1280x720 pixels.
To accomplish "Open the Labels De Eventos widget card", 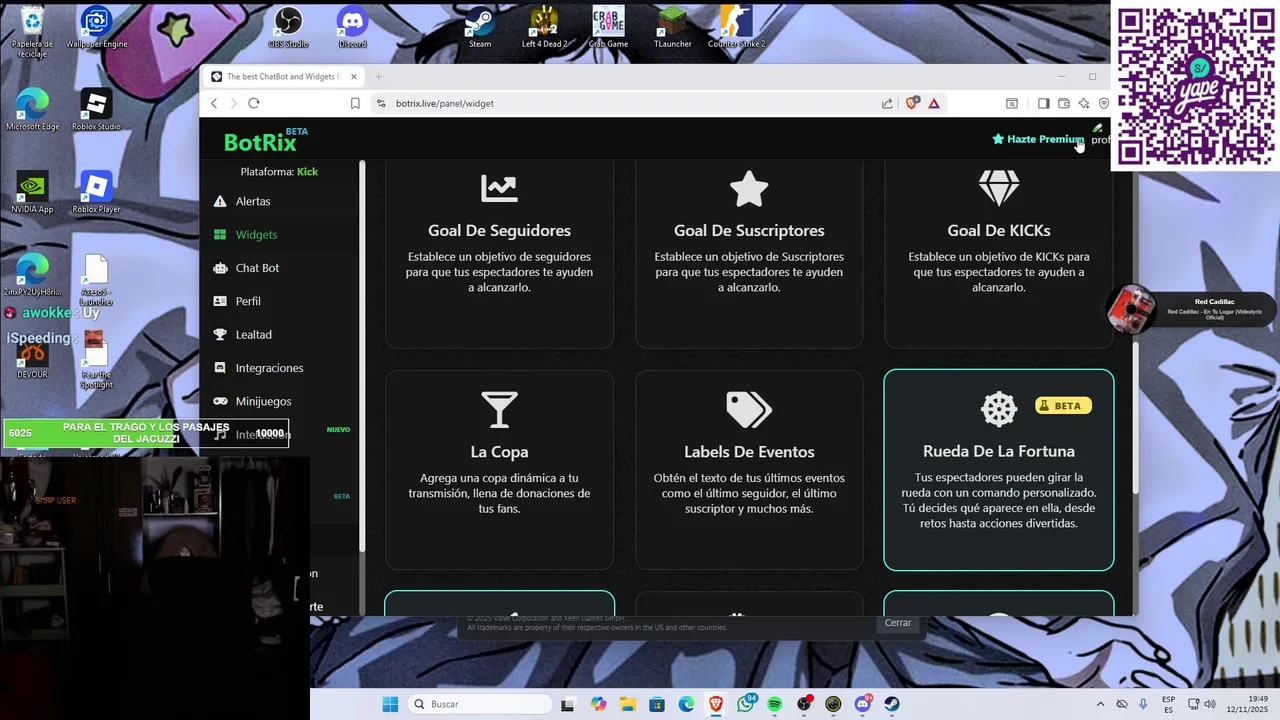I will click(x=749, y=470).
